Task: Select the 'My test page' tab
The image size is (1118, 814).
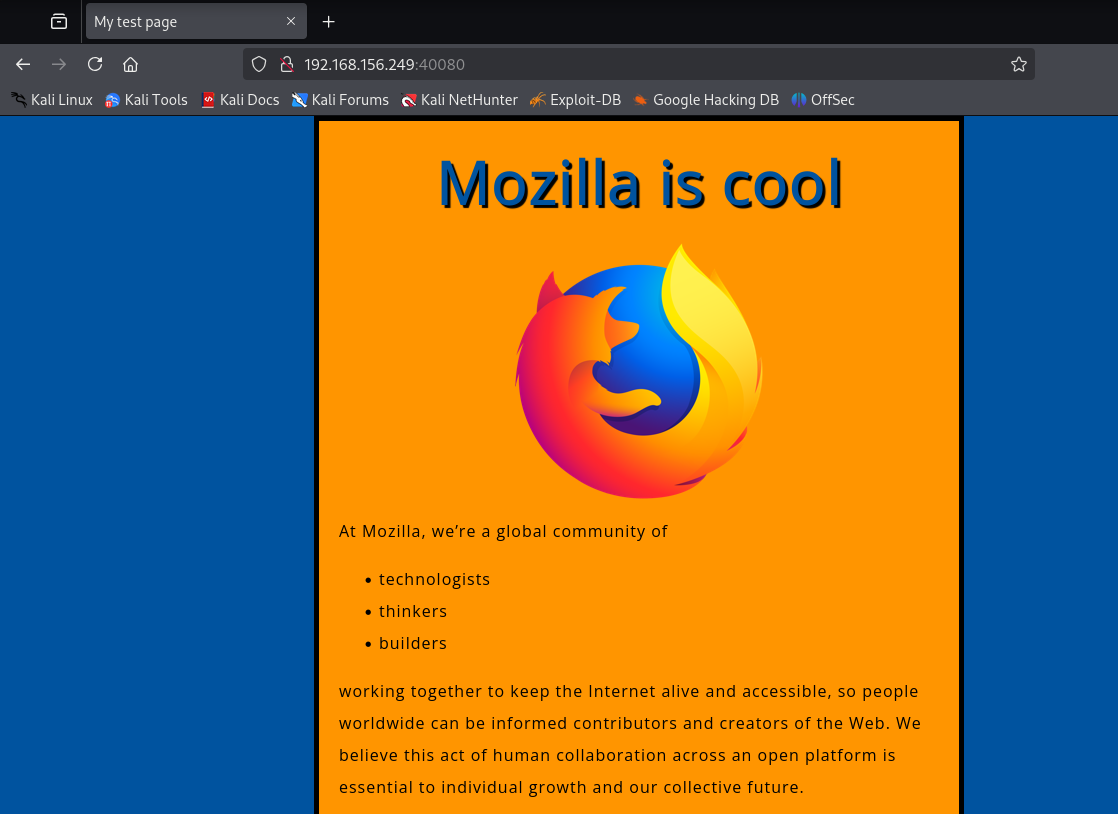Action: pyautogui.click(x=196, y=21)
